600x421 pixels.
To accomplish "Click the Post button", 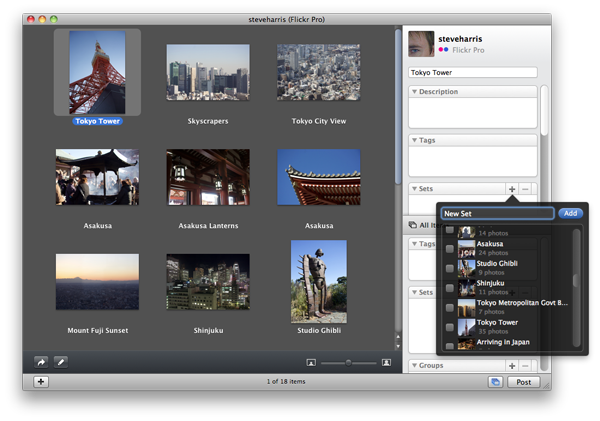I will coord(523,382).
